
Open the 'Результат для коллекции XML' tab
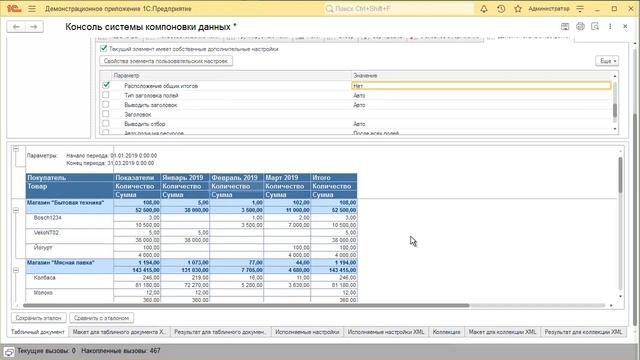(583, 332)
